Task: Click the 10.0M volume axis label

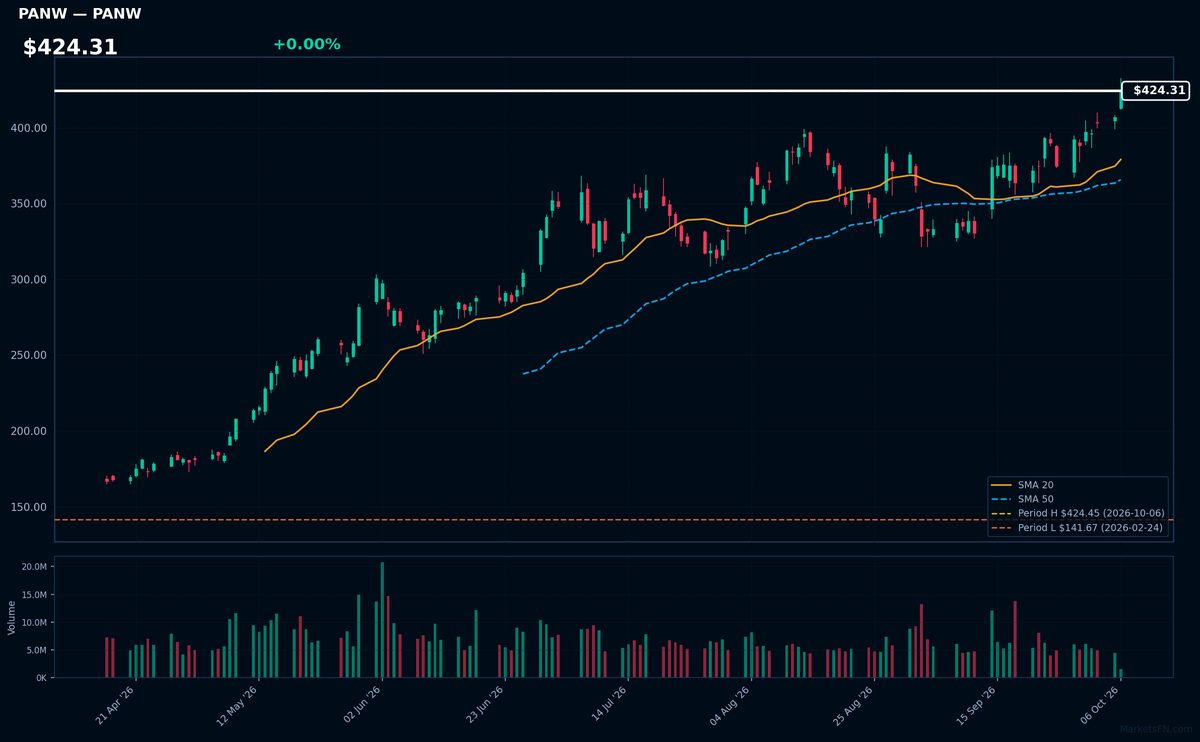Action: coord(34,622)
